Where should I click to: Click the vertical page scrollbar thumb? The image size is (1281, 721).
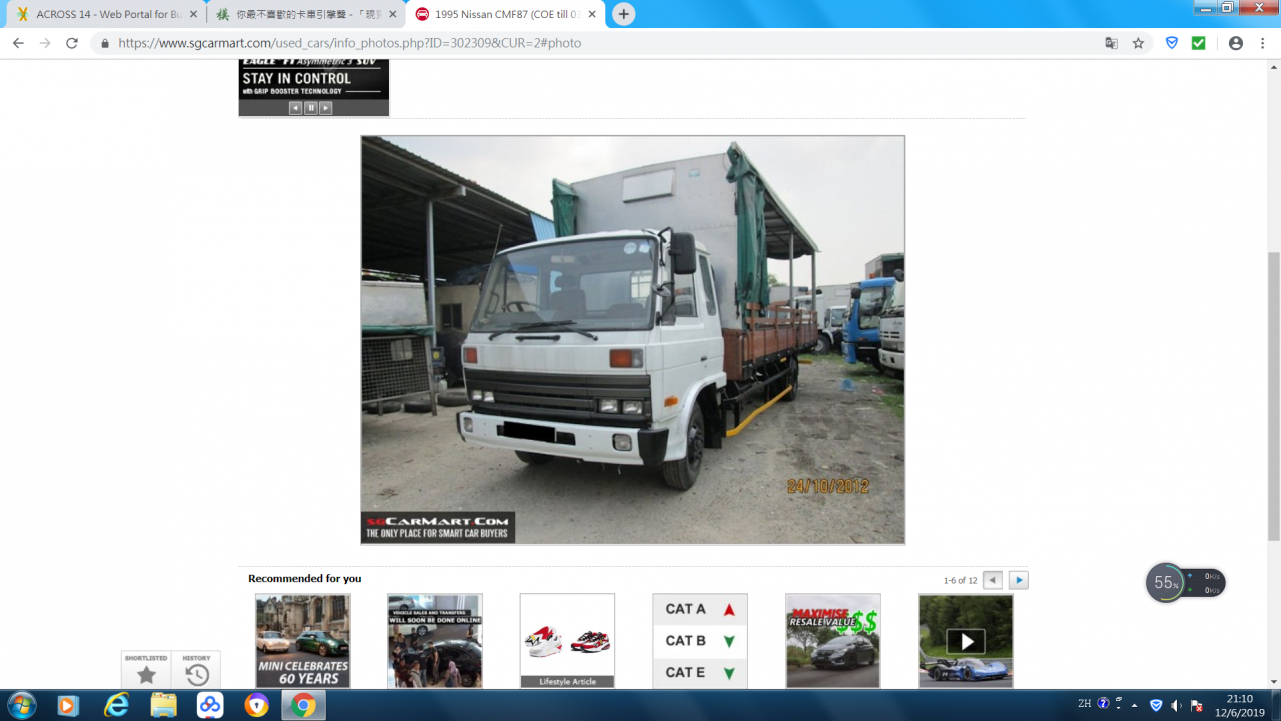tap(1273, 395)
